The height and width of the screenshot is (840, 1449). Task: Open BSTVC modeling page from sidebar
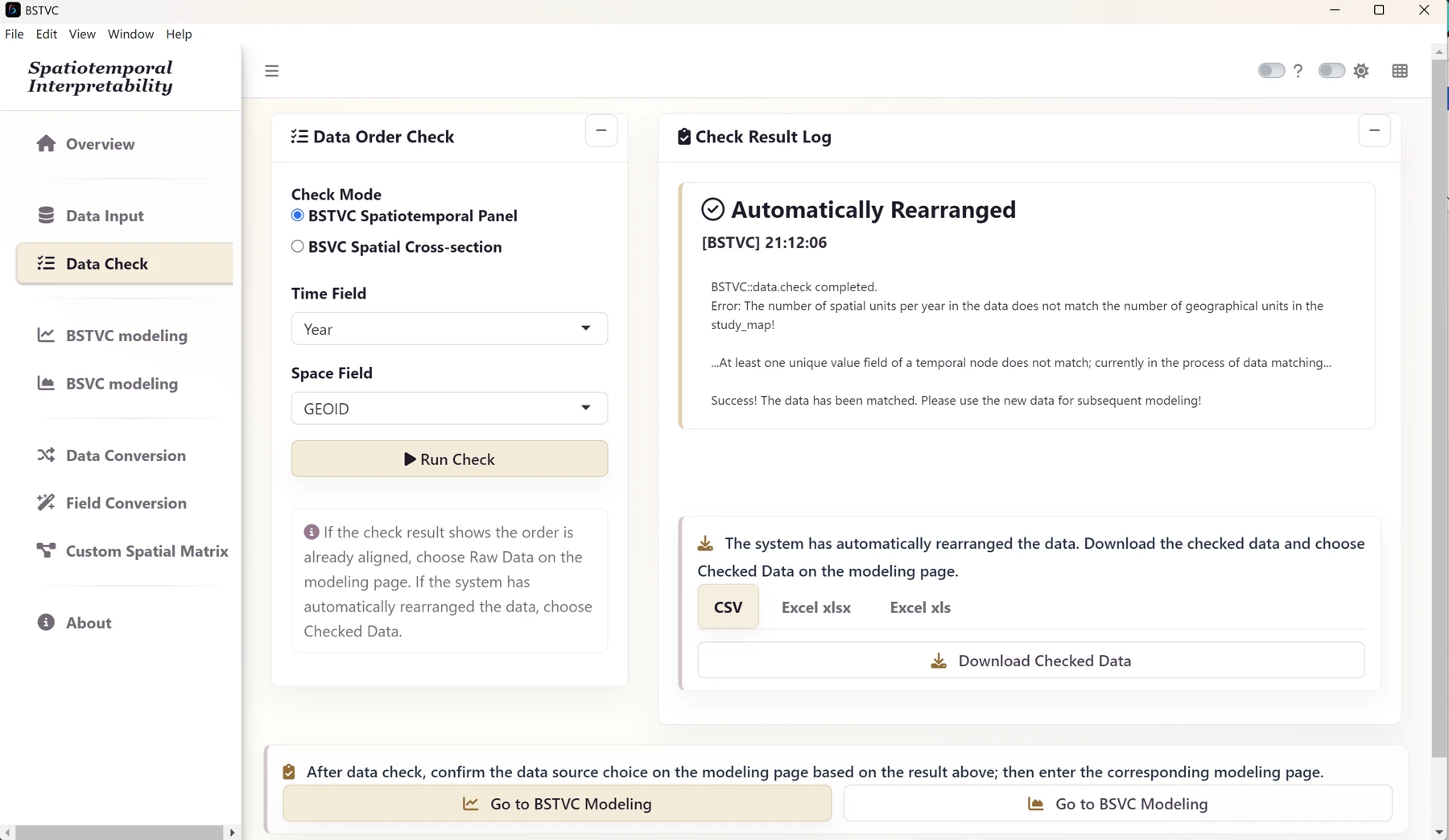tap(112, 336)
